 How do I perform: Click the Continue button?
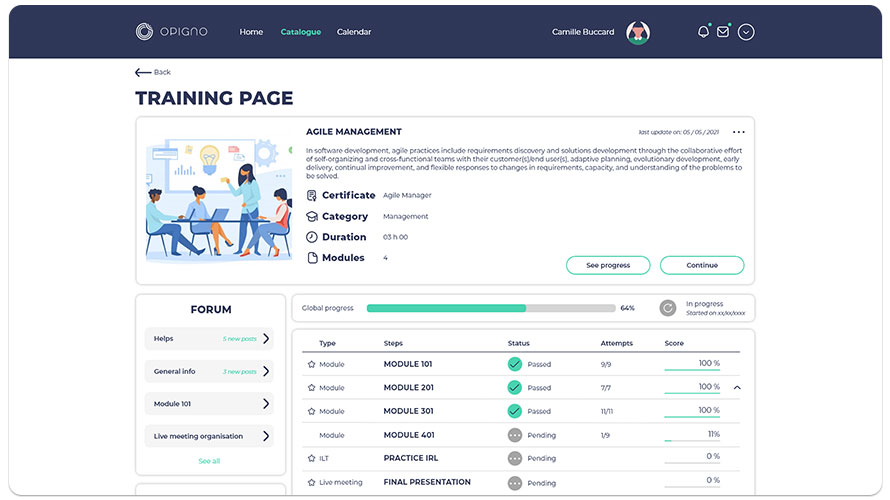coord(702,265)
